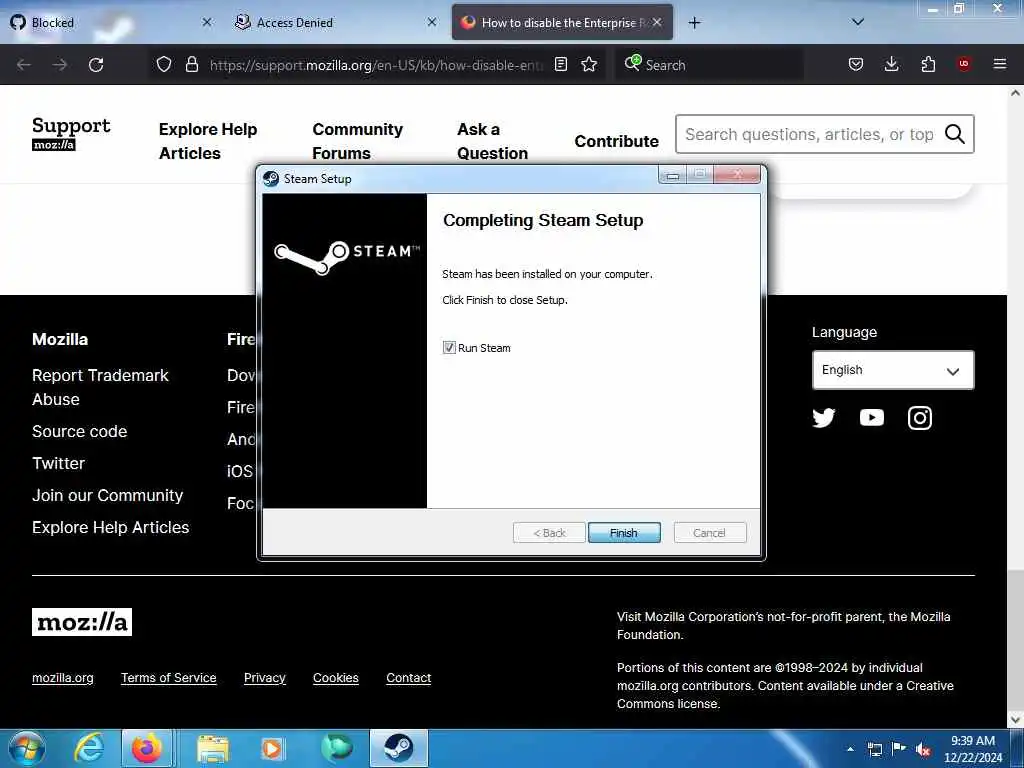Open a new tab with the plus icon
This screenshot has width=1024, height=768.
tap(694, 23)
